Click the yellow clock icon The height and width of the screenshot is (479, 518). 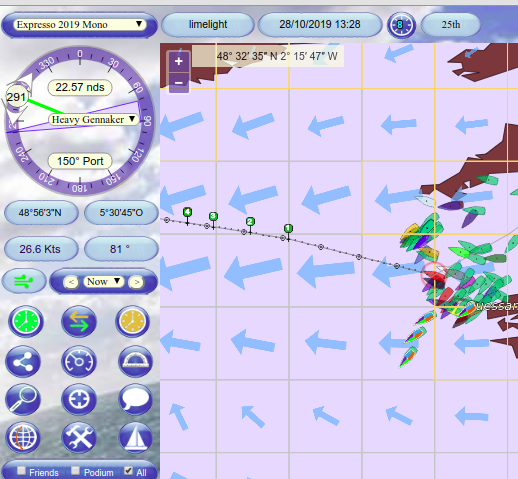tap(132, 321)
